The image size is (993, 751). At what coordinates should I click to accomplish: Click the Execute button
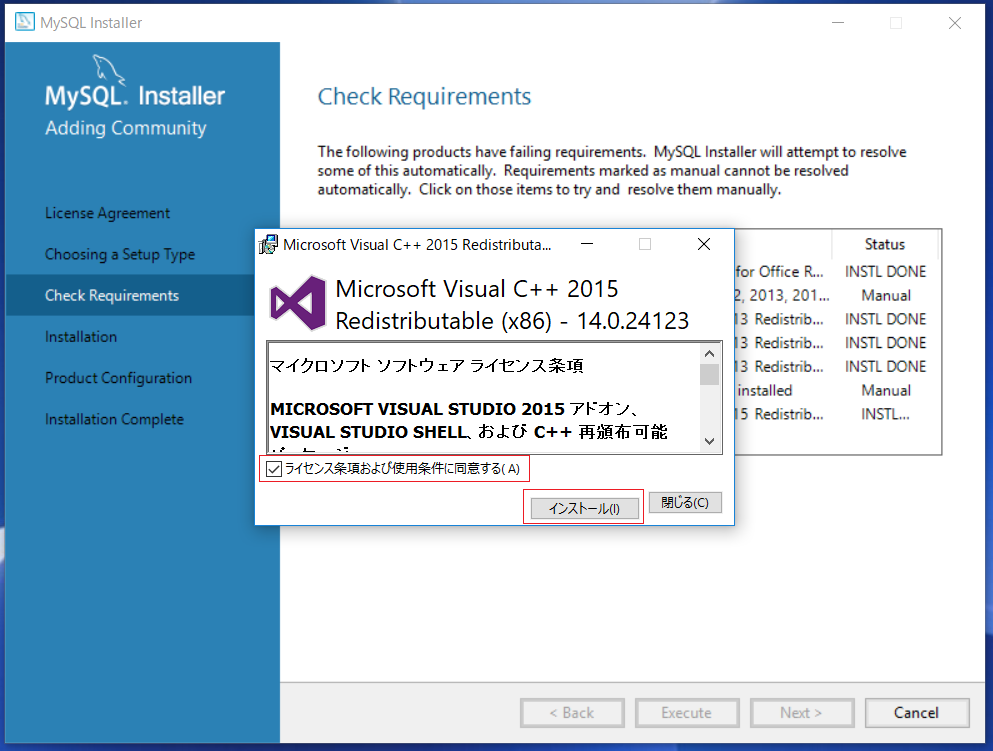687,713
